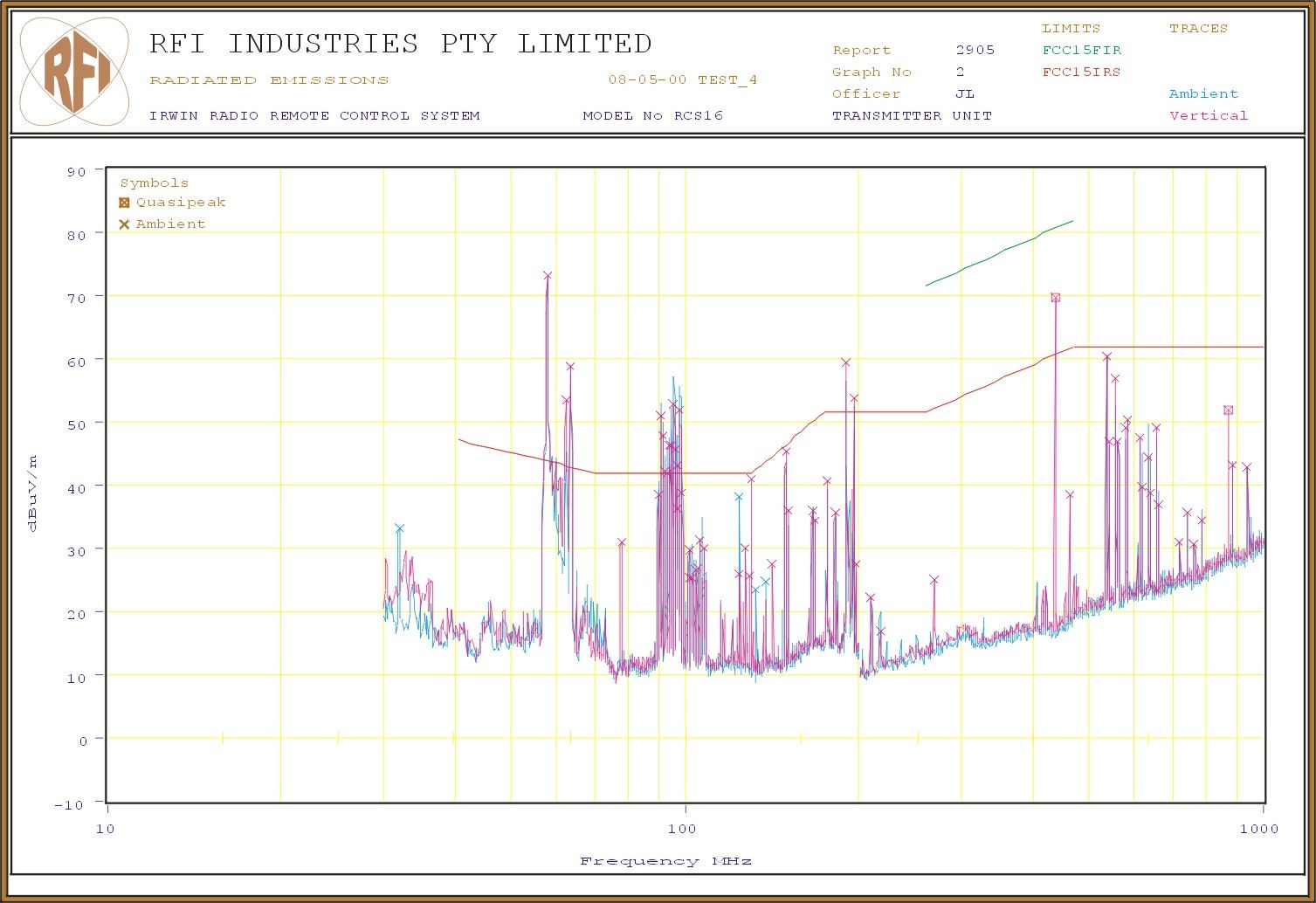1316x903 pixels.
Task: Click the "TRANSMITTER UNIT" text
Action: [912, 115]
